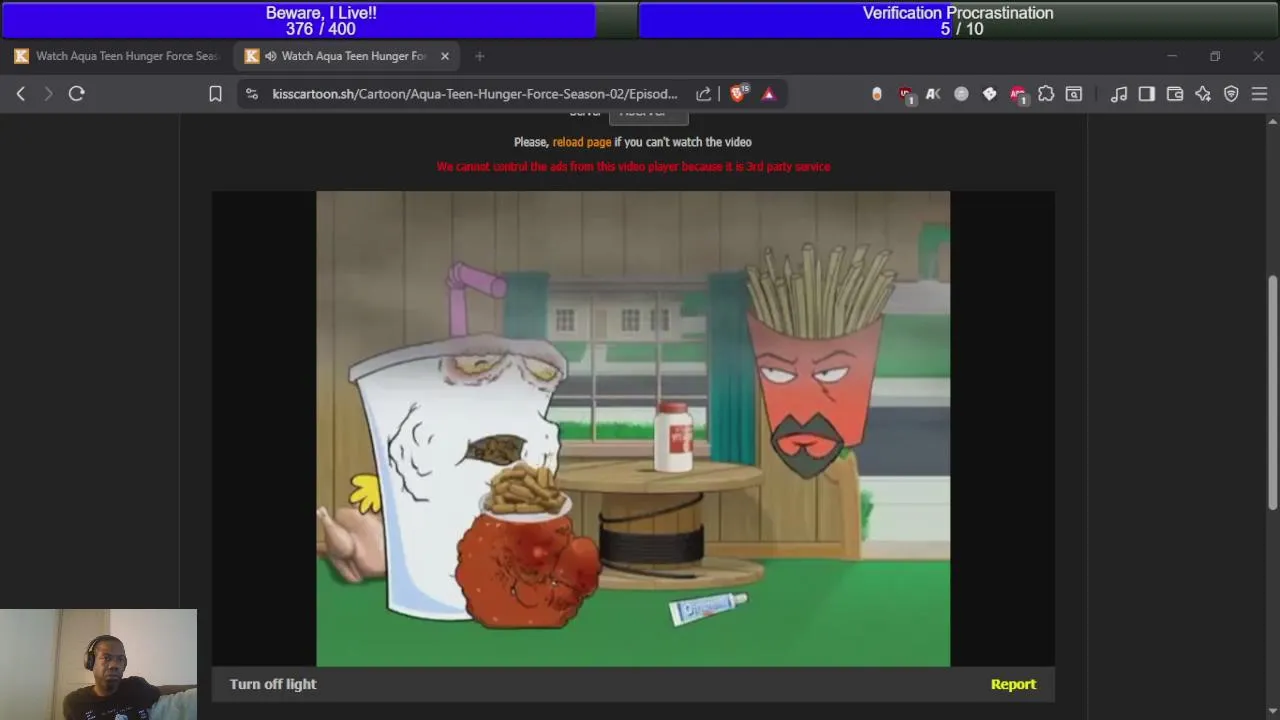
Task: Click the gray circle extension icon
Action: click(x=961, y=94)
